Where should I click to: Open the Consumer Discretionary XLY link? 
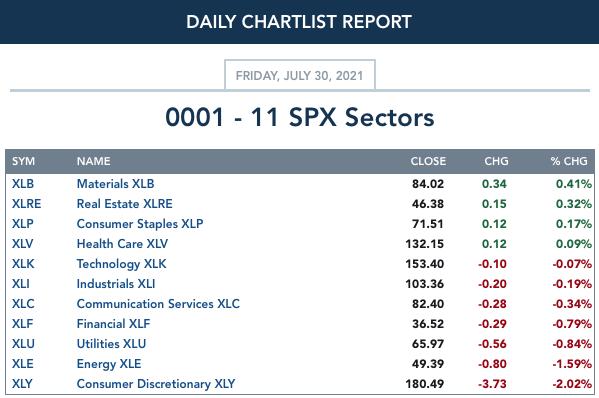coord(156,384)
